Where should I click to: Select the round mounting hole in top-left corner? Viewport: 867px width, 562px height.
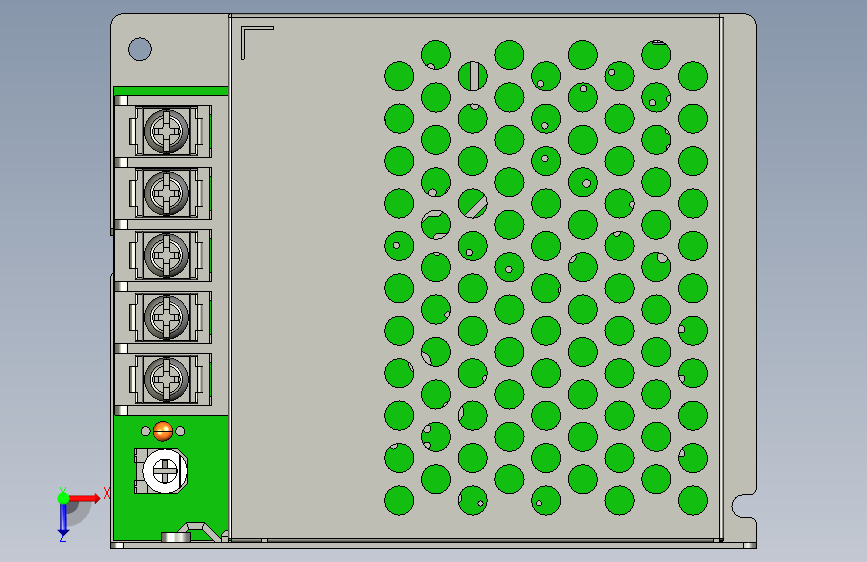coord(140,49)
